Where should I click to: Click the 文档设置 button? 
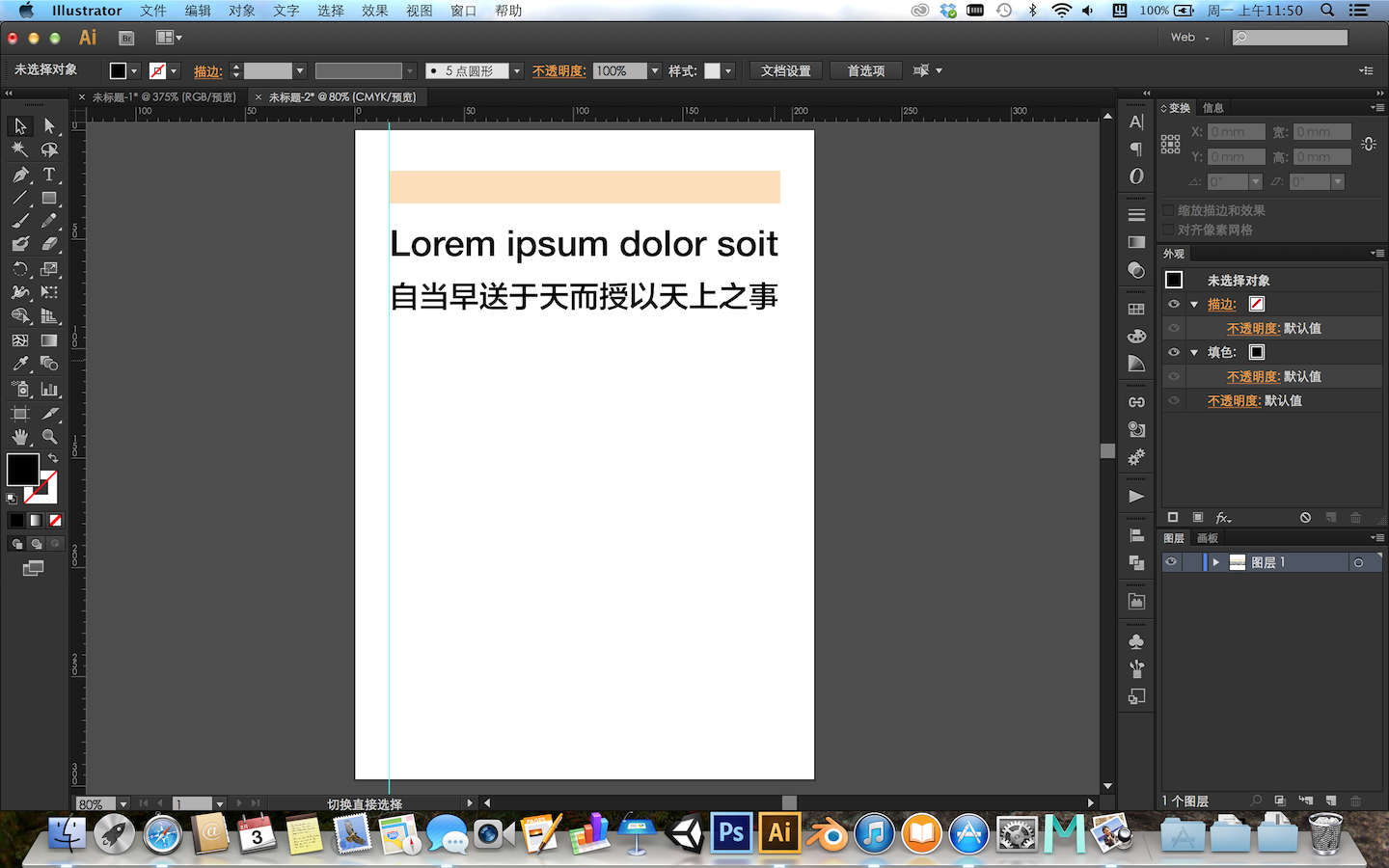[785, 69]
